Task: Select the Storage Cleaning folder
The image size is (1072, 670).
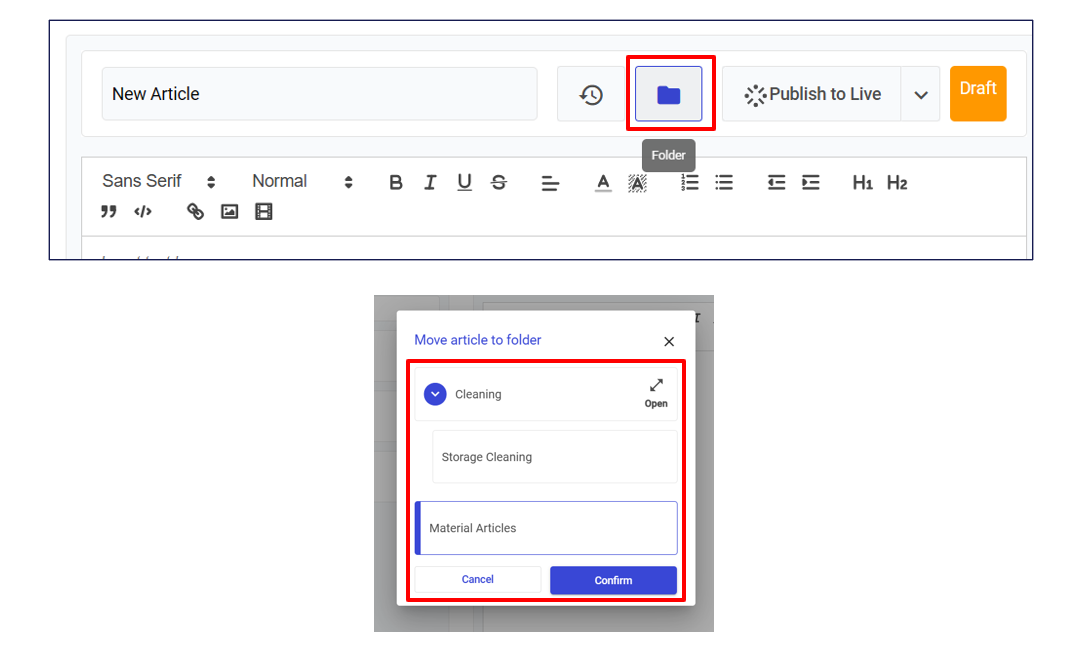Action: click(x=554, y=457)
